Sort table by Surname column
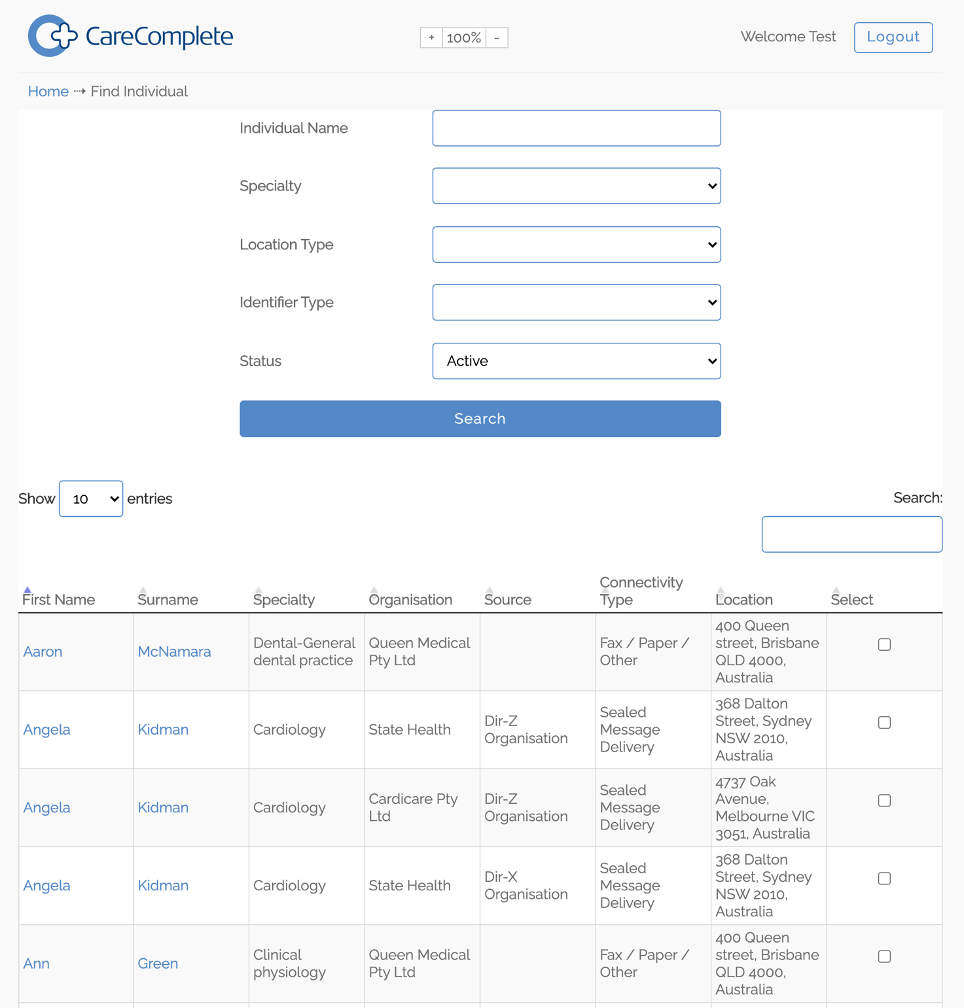 168,599
